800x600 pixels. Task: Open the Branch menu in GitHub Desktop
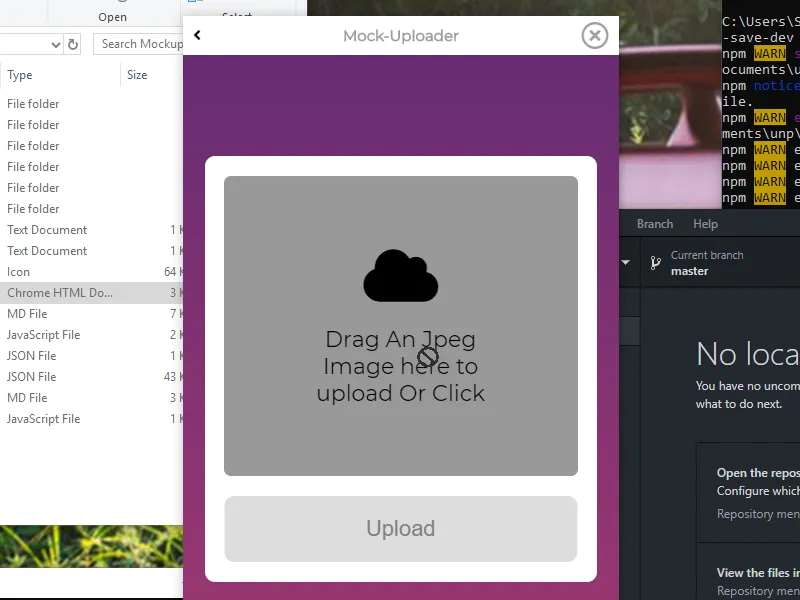coord(655,224)
